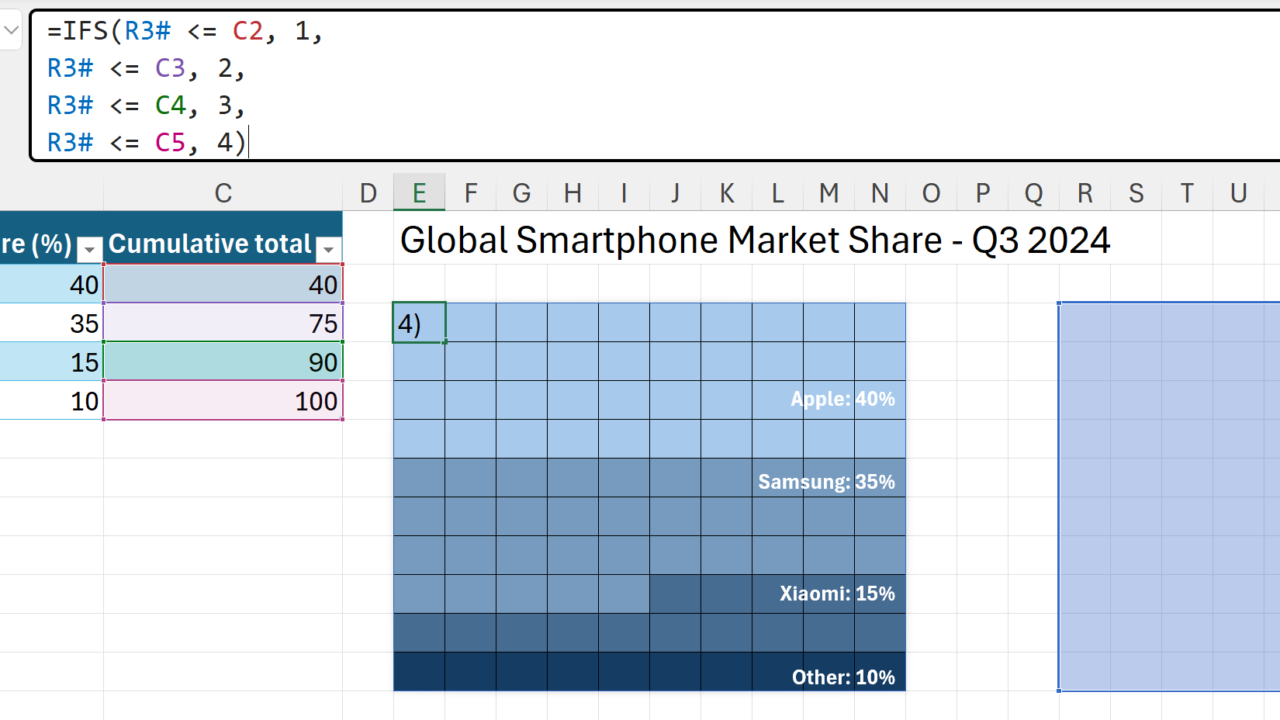Select the column R header

tap(1084, 194)
